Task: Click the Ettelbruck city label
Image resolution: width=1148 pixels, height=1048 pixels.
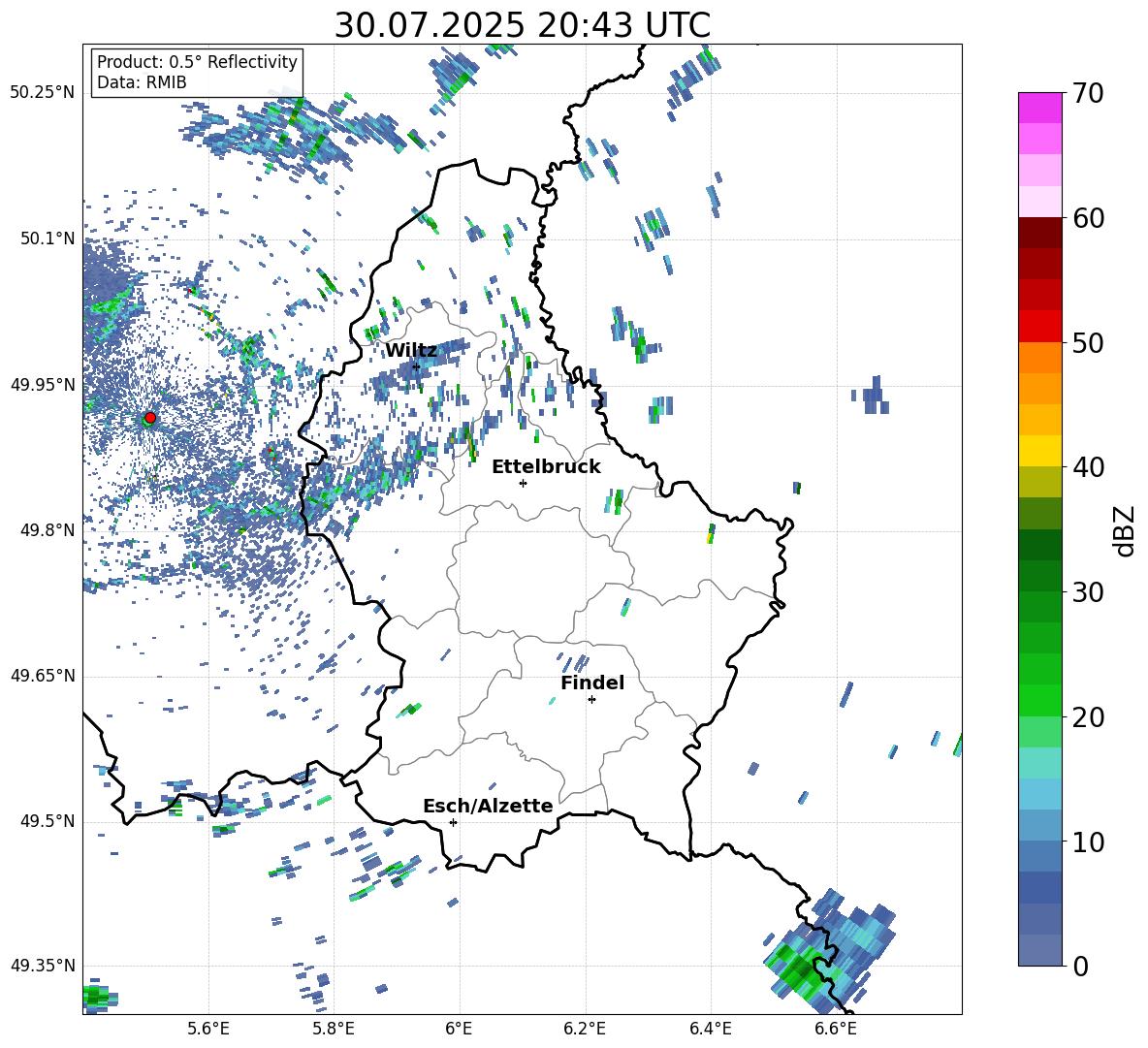Action: 546,467
